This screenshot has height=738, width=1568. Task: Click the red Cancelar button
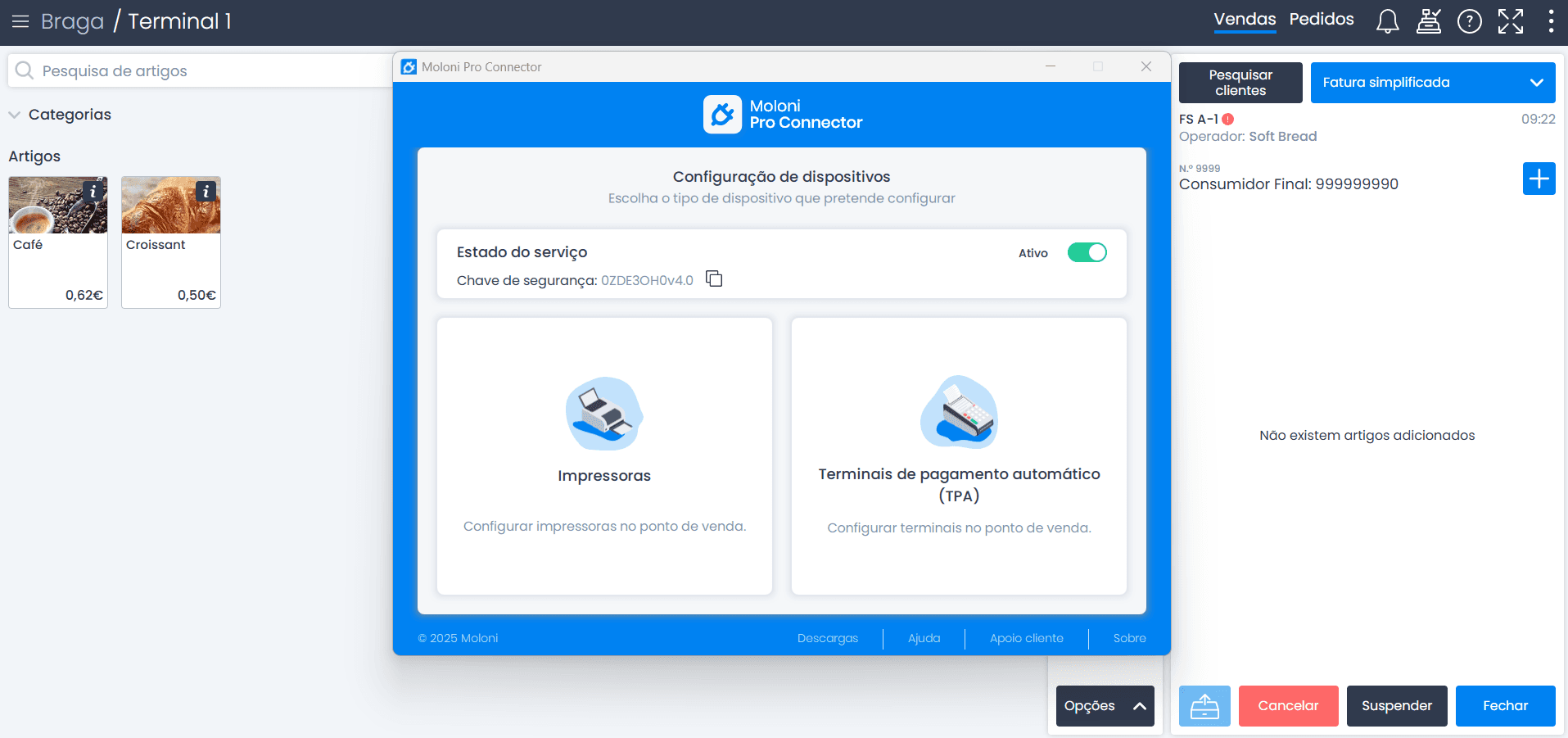(1289, 706)
